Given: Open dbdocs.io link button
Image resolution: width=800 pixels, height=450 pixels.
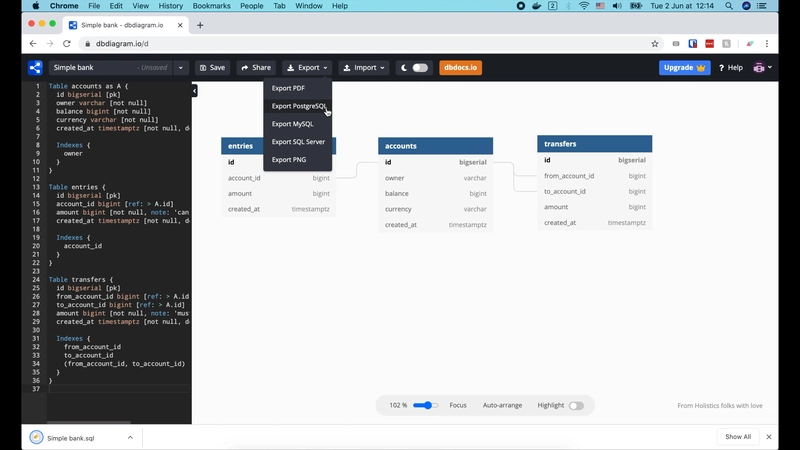Looking at the screenshot, I should [460, 67].
